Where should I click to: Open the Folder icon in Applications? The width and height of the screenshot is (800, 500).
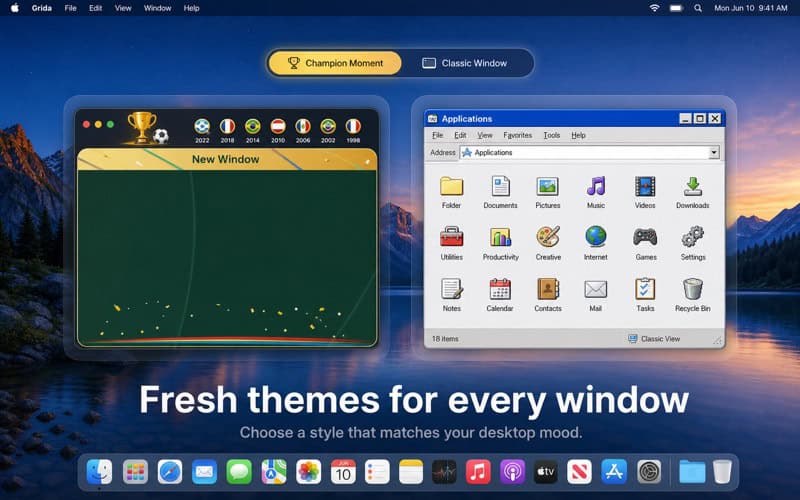pyautogui.click(x=452, y=192)
